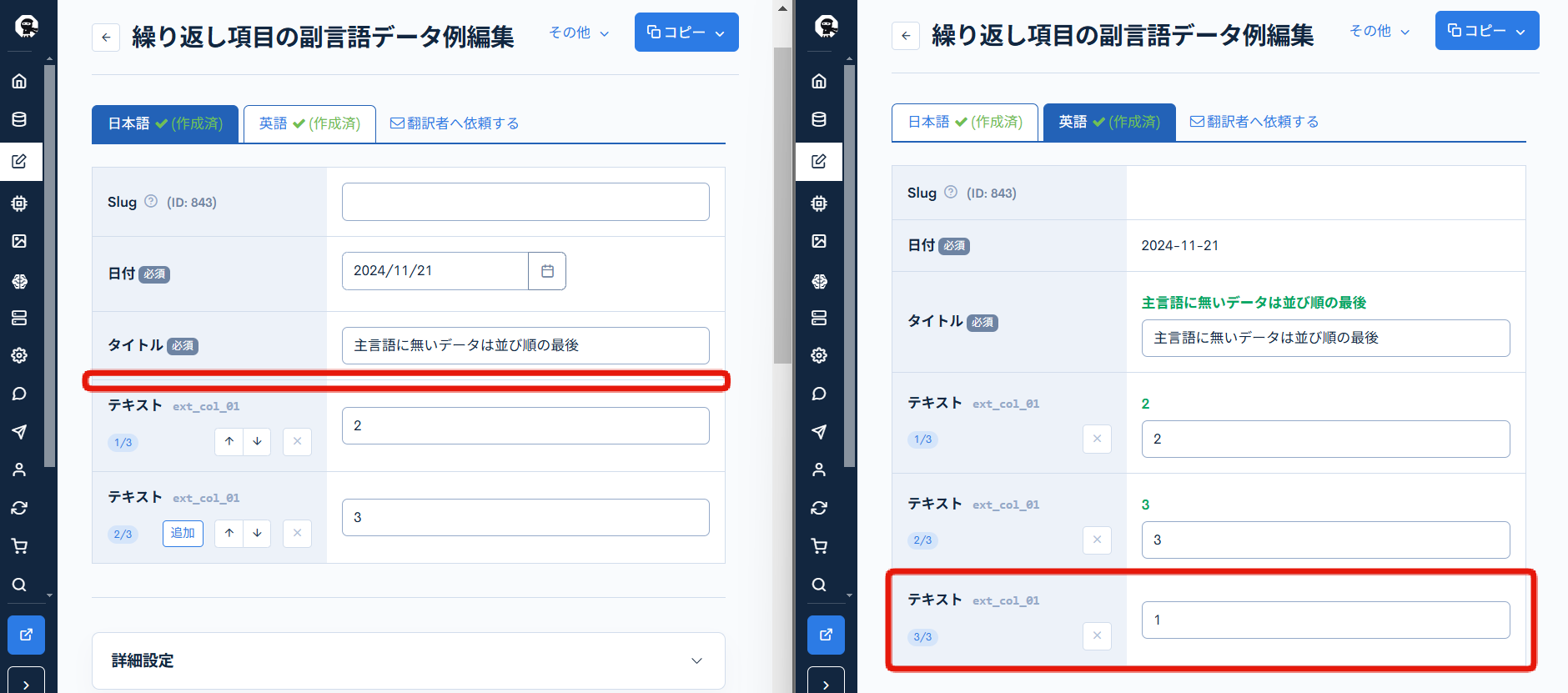Screen dimensions: 1568x693
Task: Click the Slug help question icon in the left window
Action: (151, 201)
